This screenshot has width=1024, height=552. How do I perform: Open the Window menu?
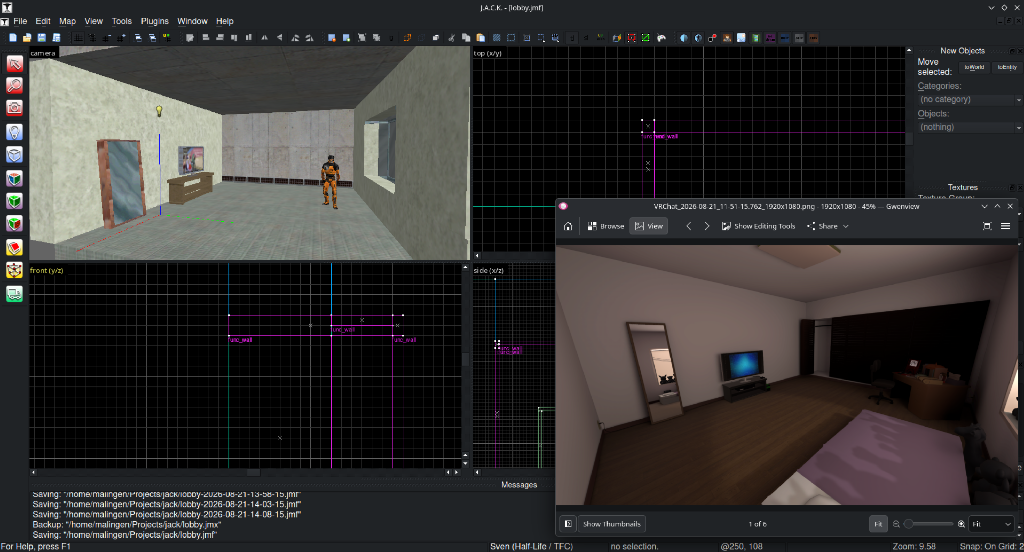click(x=193, y=21)
